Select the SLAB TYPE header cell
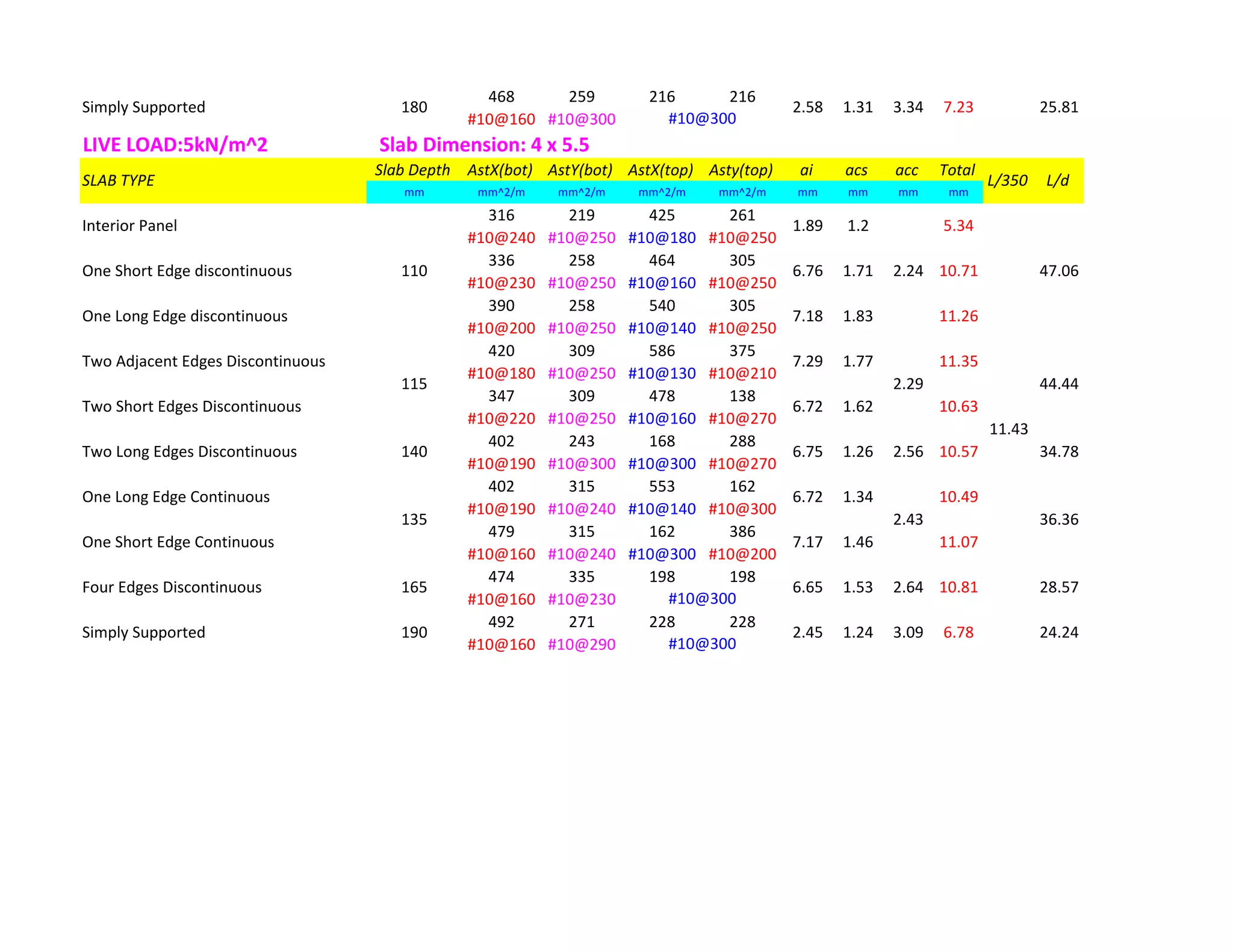This screenshot has width=1233, height=952. point(119,181)
